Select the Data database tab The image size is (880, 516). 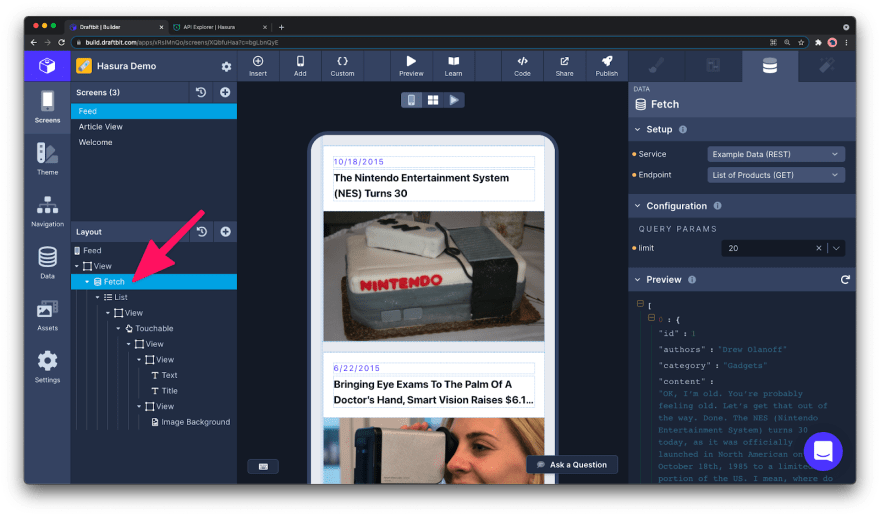point(769,66)
